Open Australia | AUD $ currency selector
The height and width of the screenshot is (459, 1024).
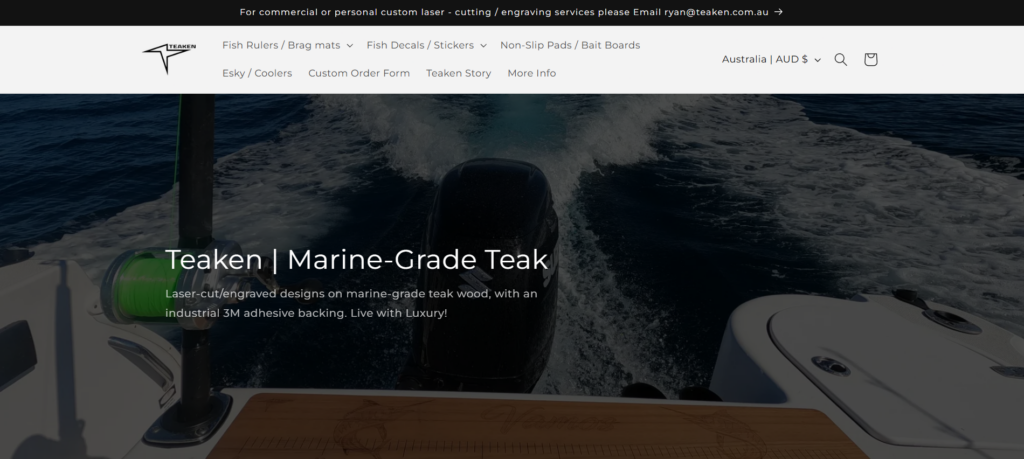click(x=771, y=59)
